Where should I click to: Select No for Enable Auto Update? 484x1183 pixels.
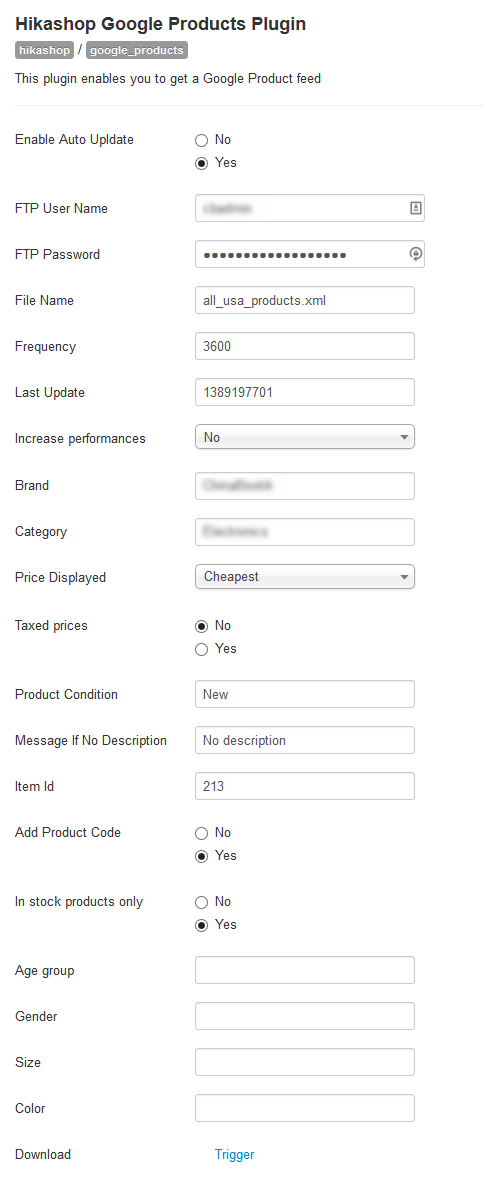coord(201,140)
